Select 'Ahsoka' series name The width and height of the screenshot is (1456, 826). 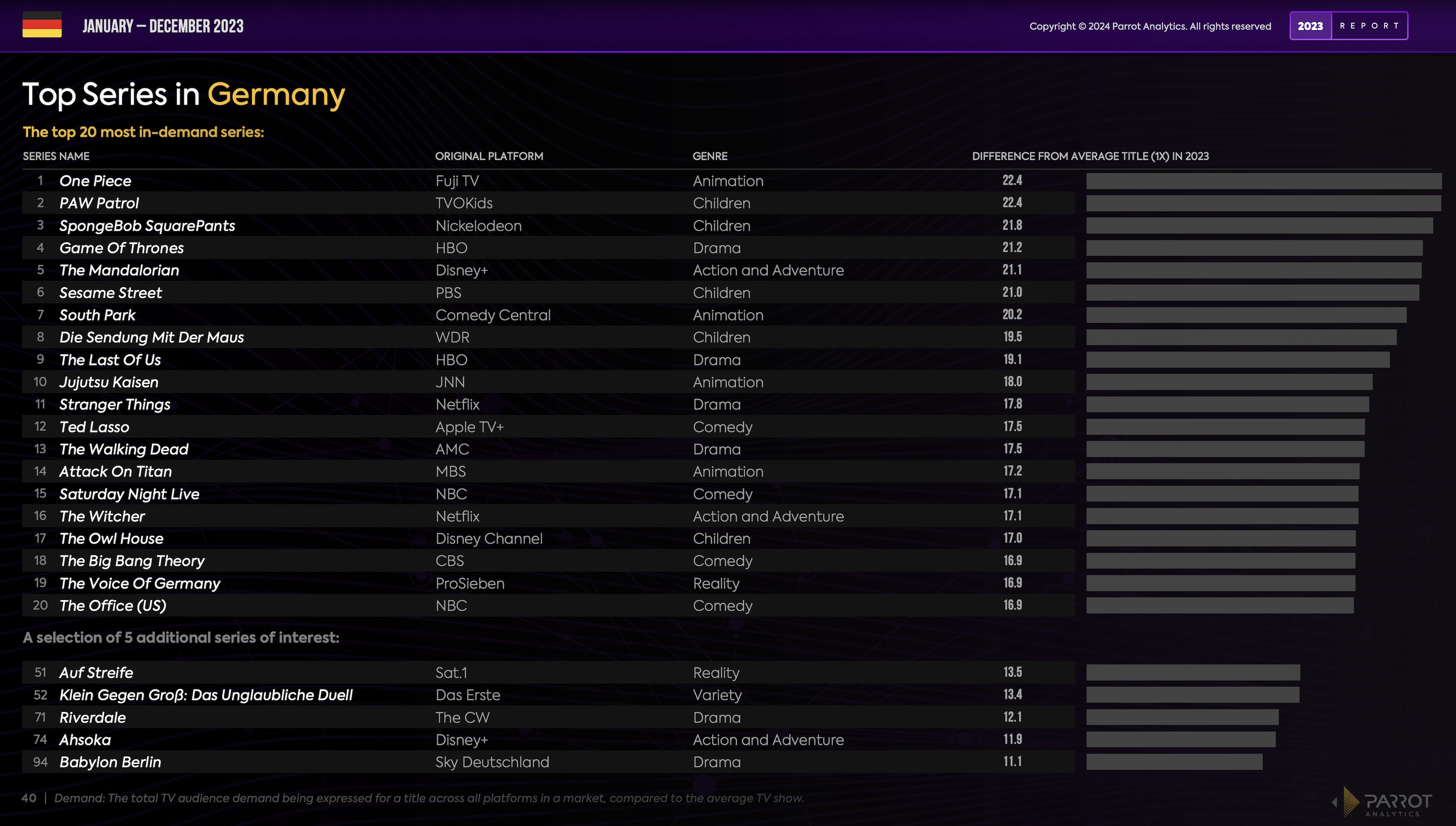click(85, 740)
